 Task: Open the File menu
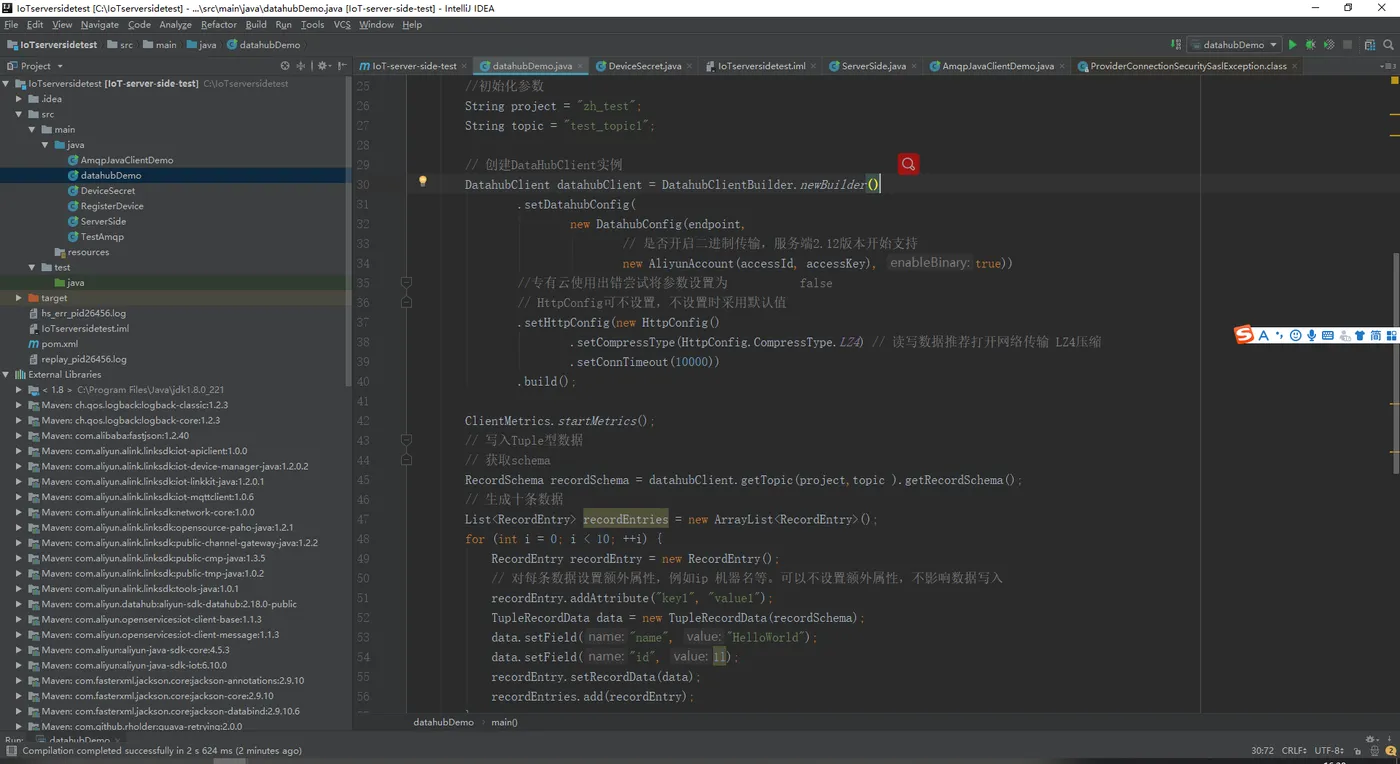[x=11, y=25]
